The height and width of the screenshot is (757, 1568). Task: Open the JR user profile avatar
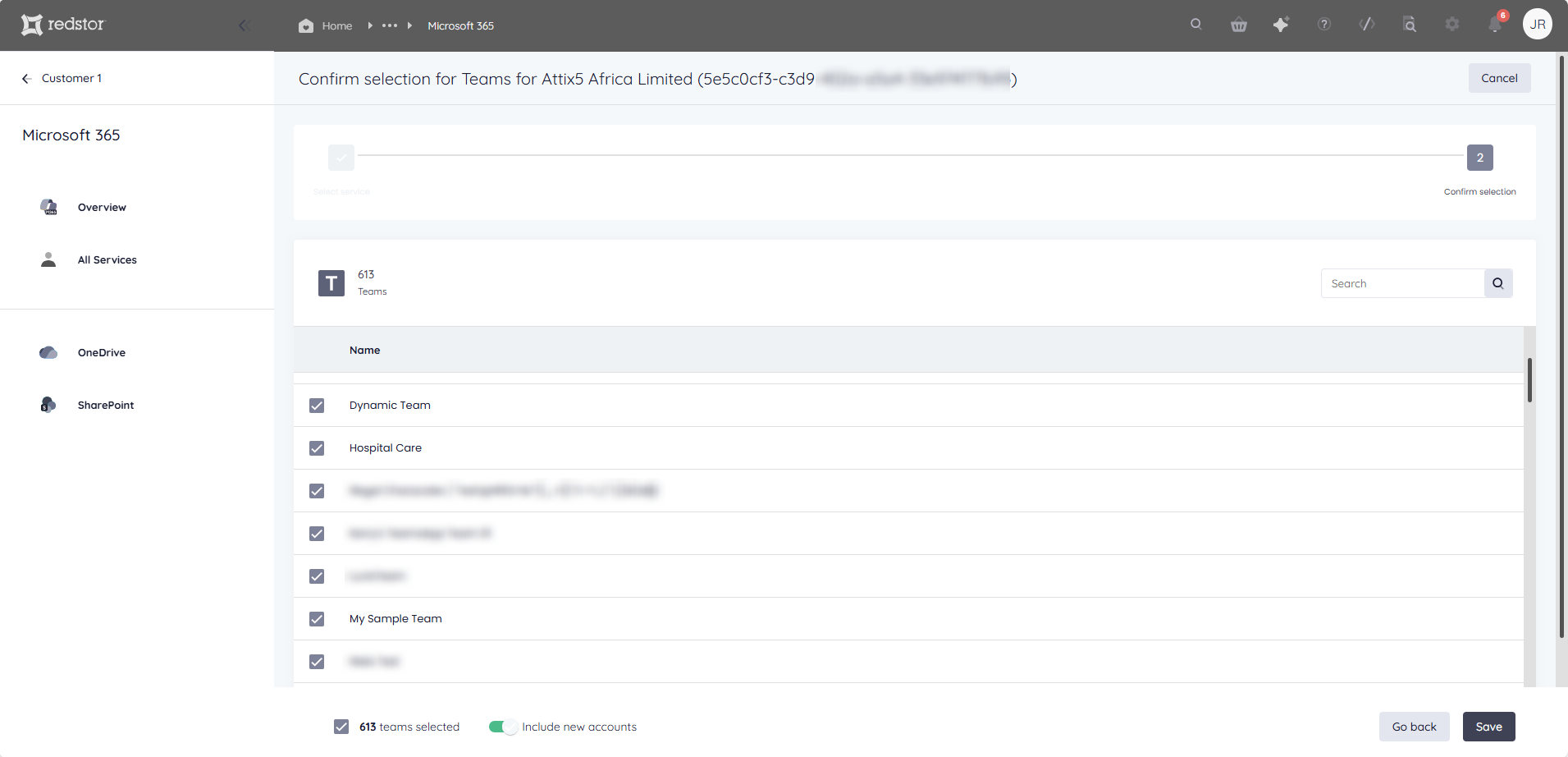1538,25
